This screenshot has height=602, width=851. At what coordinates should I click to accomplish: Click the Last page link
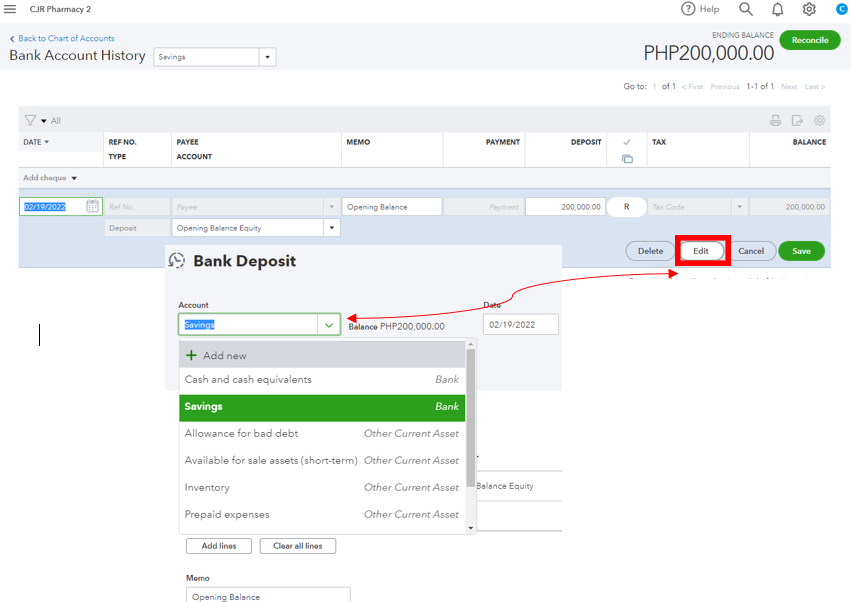point(815,87)
